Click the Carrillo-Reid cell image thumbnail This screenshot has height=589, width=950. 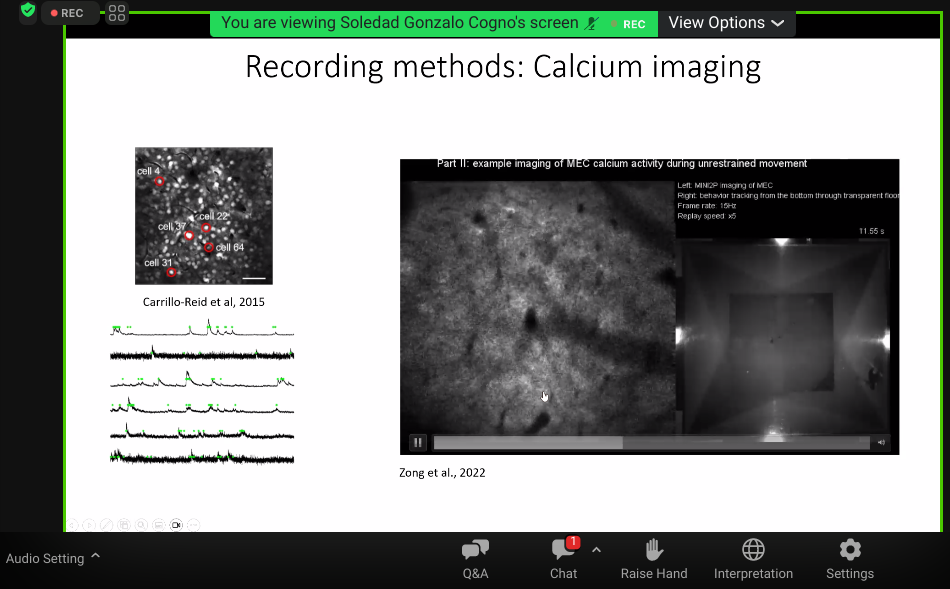(204, 216)
